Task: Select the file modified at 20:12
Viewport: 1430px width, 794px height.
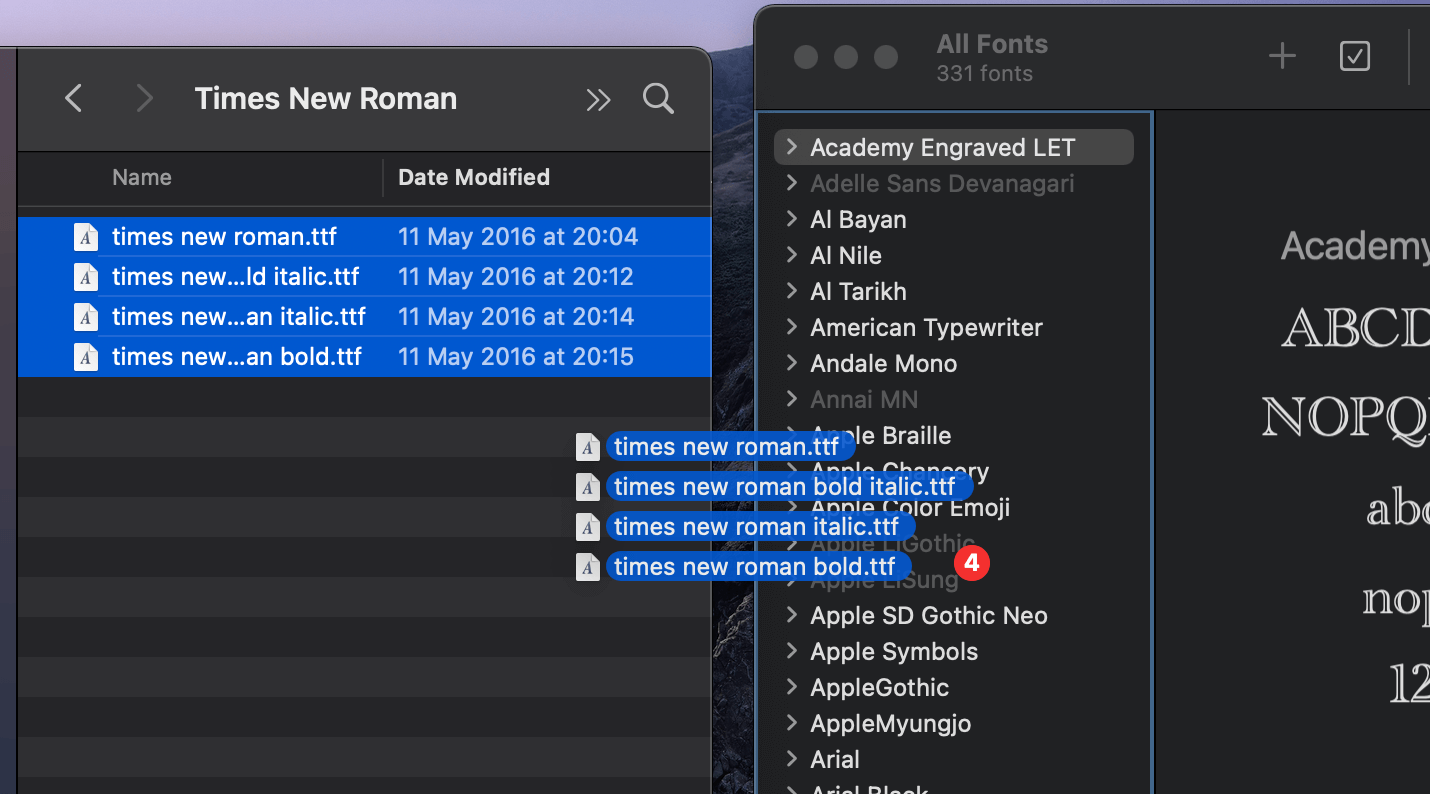Action: pyautogui.click(x=365, y=277)
